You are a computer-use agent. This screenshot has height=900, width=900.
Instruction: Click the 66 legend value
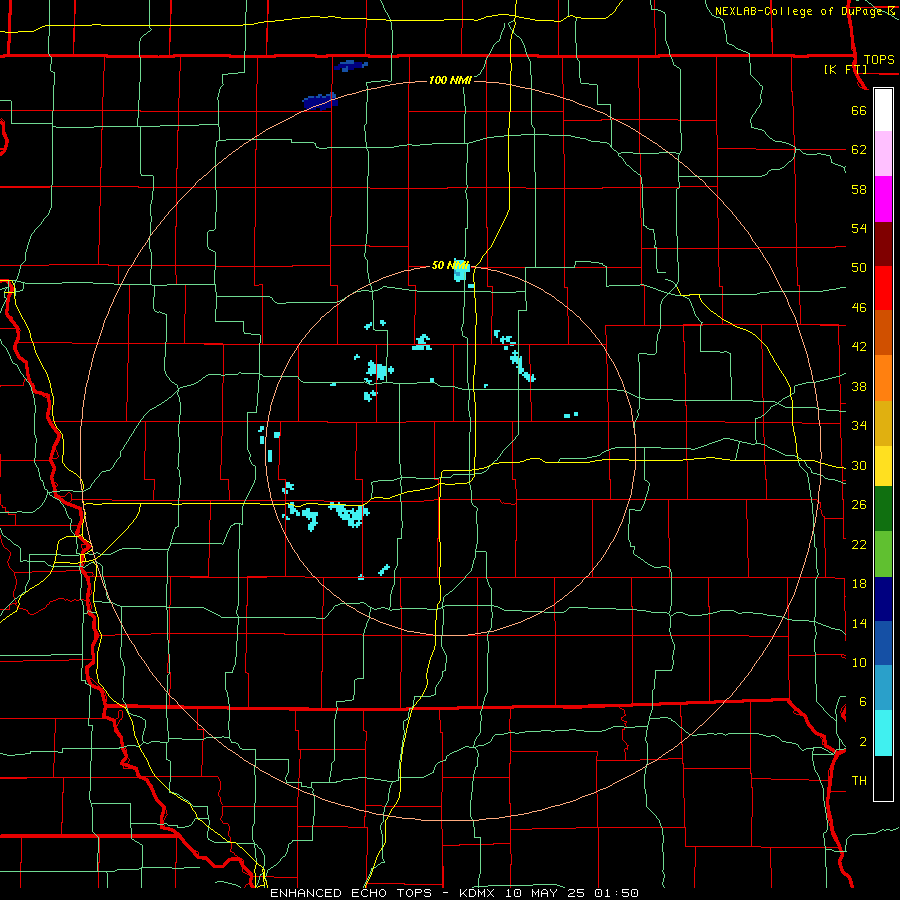click(x=859, y=110)
